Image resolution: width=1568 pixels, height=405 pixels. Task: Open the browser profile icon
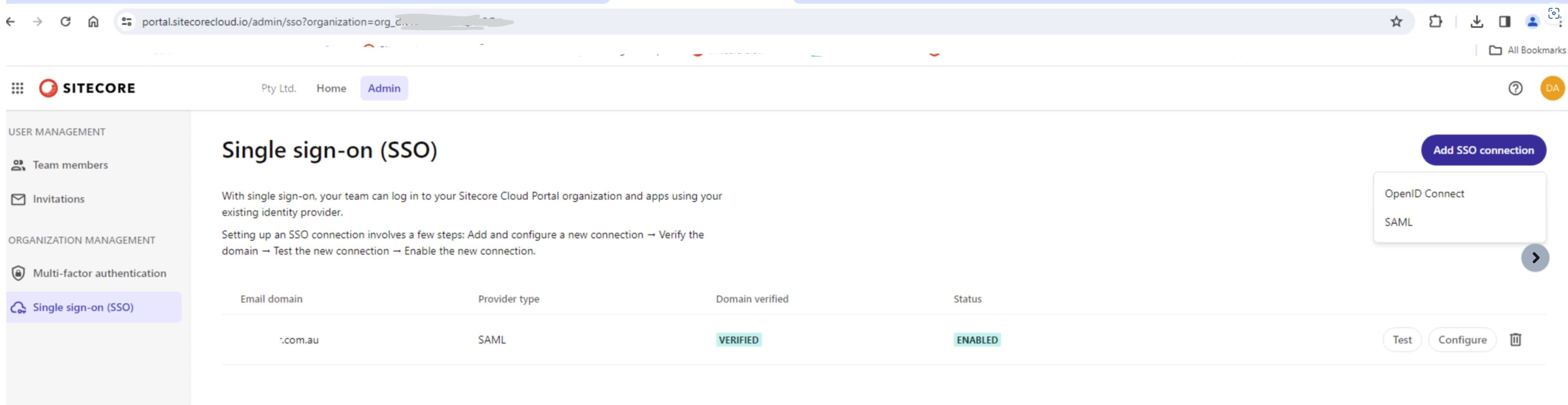click(1532, 22)
